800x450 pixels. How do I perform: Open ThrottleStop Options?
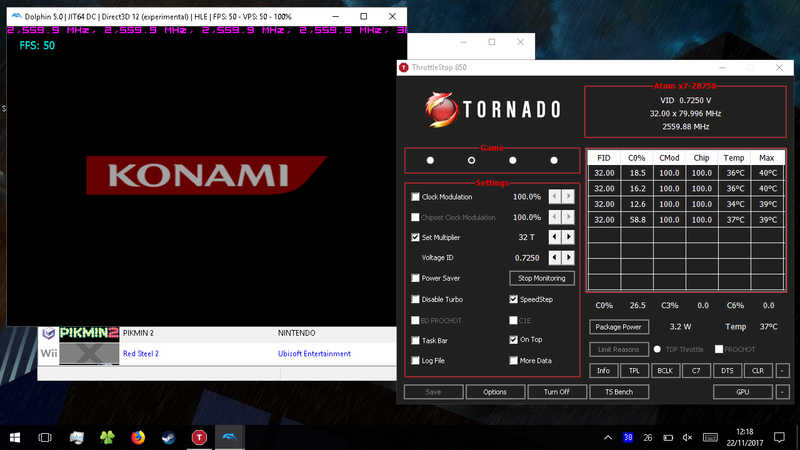click(495, 392)
